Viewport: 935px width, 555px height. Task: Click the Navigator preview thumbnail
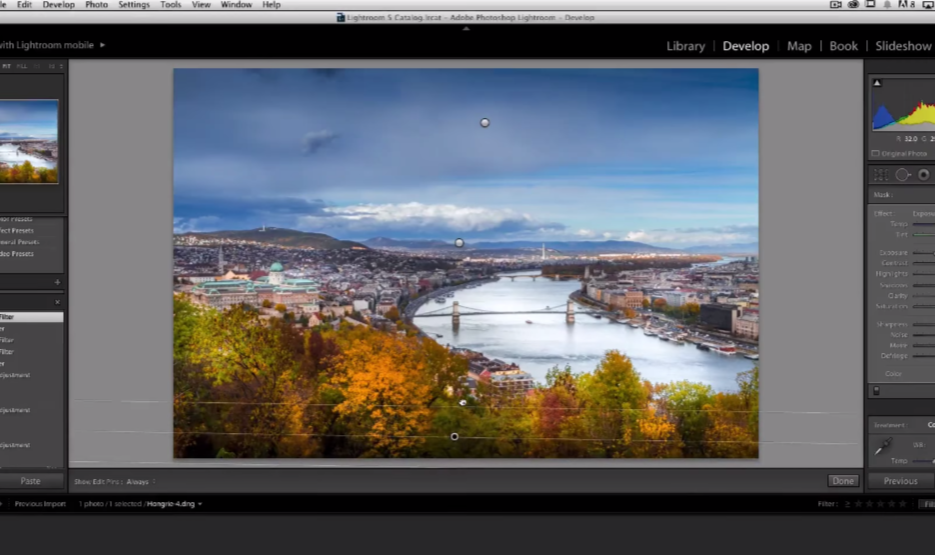pyautogui.click(x=29, y=140)
